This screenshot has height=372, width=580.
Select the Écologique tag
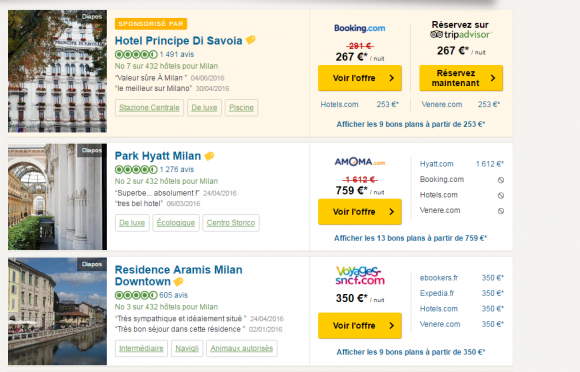point(176,223)
